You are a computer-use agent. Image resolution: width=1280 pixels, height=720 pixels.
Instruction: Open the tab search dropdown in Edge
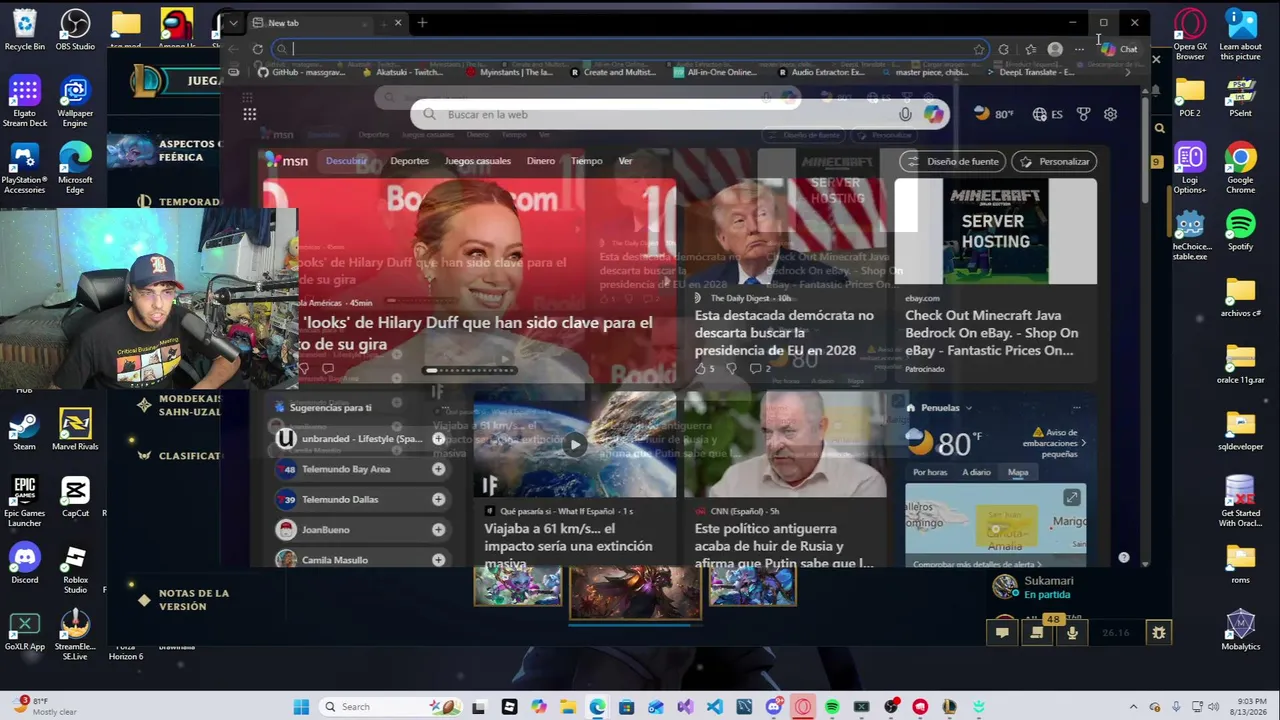[x=233, y=23]
